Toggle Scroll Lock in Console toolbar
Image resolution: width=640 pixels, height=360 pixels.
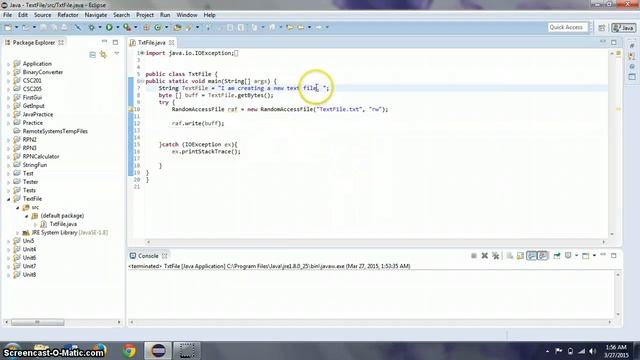[520, 256]
